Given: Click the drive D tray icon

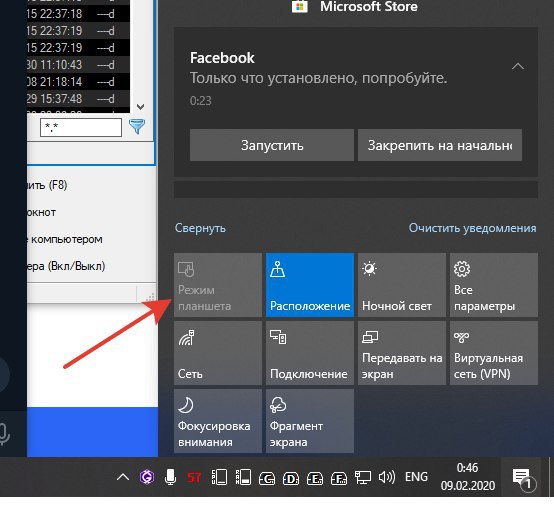Looking at the screenshot, I should (x=291, y=478).
